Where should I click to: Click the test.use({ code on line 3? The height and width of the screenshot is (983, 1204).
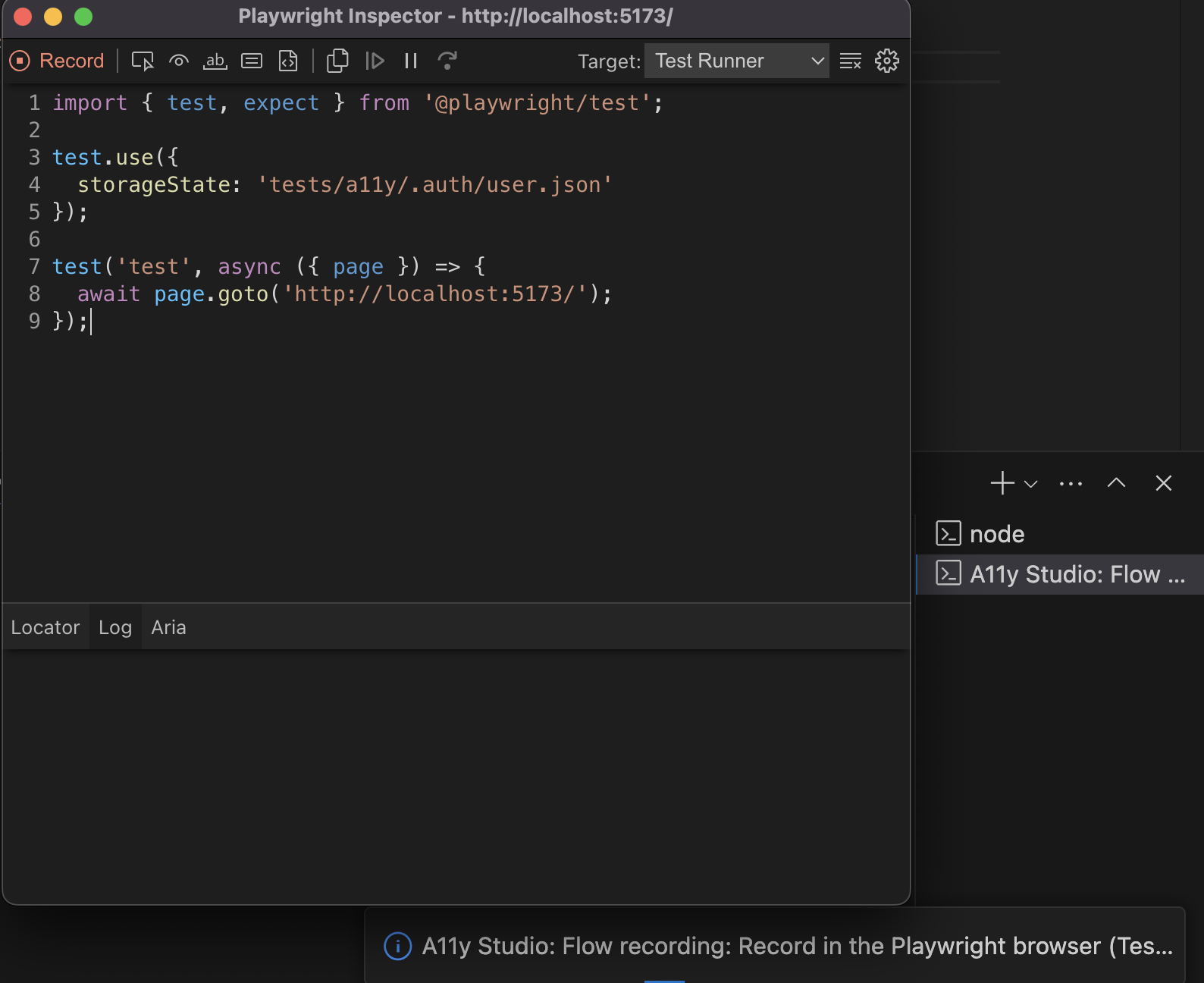[x=115, y=157]
